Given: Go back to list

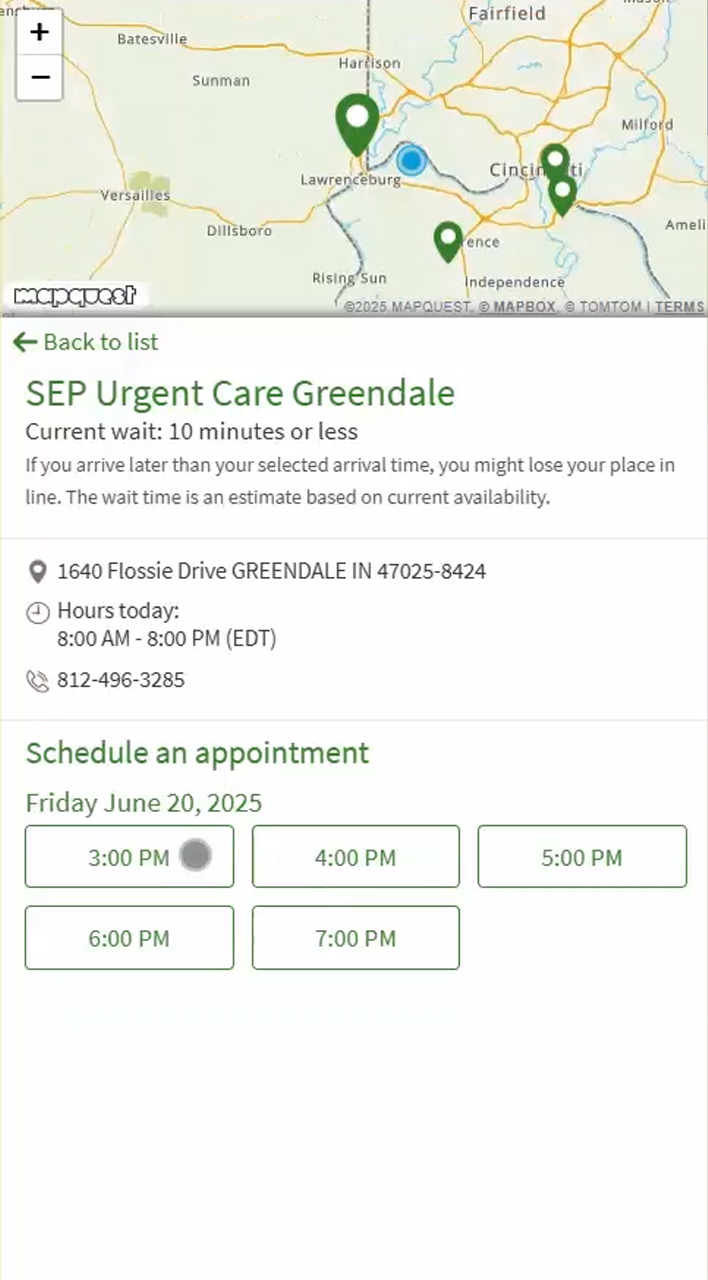Looking at the screenshot, I should (x=86, y=342).
